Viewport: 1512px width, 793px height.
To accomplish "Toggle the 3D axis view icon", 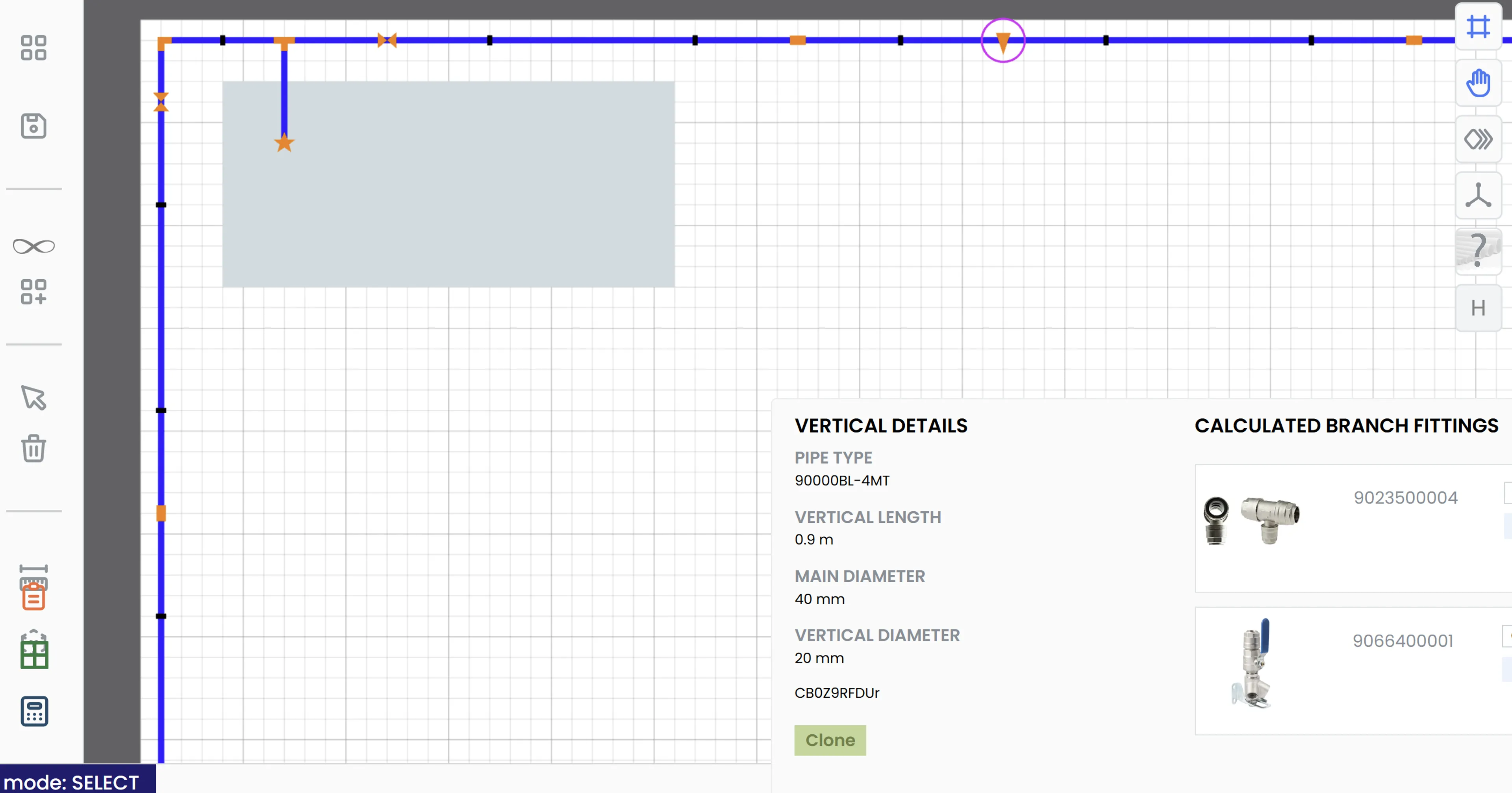I will (1478, 196).
